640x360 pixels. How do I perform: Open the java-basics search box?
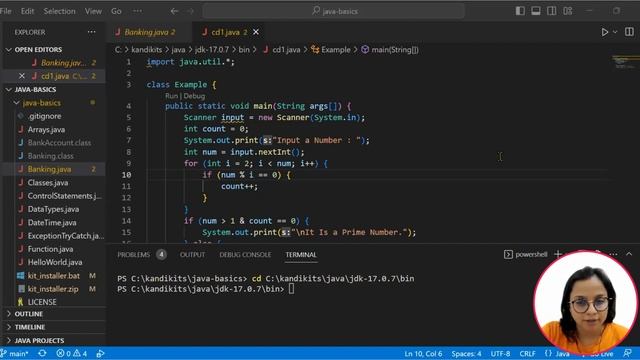tap(333, 11)
